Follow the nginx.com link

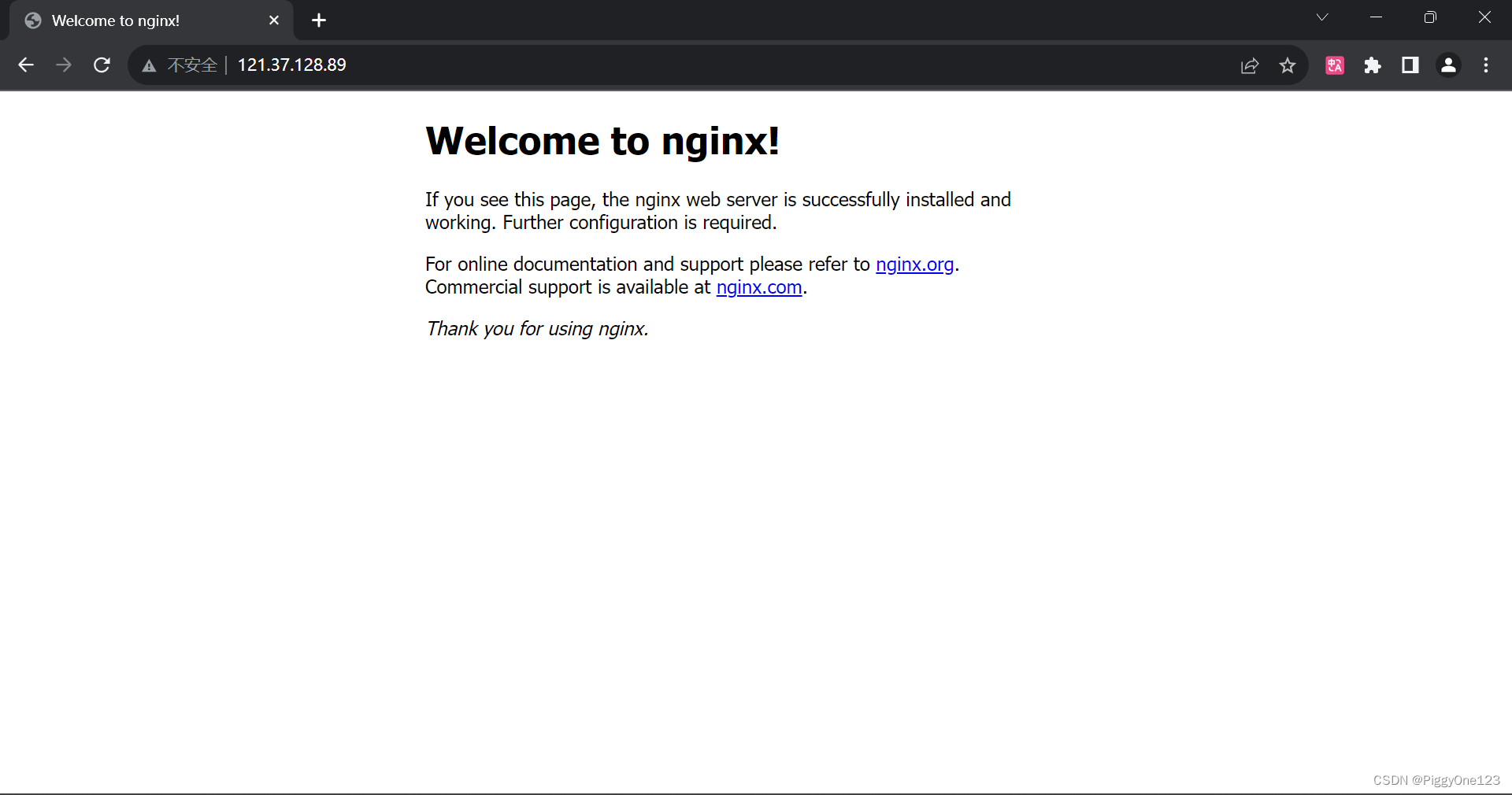(759, 287)
